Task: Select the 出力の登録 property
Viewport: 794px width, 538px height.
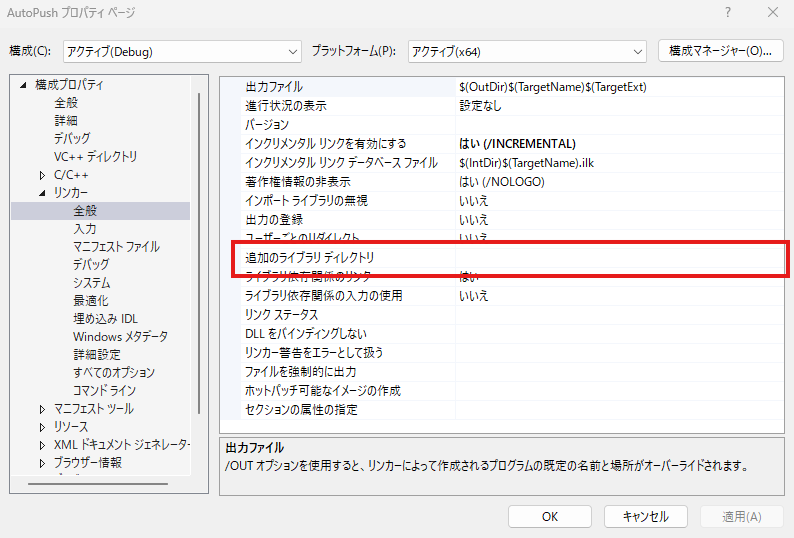Action: pos(274,220)
